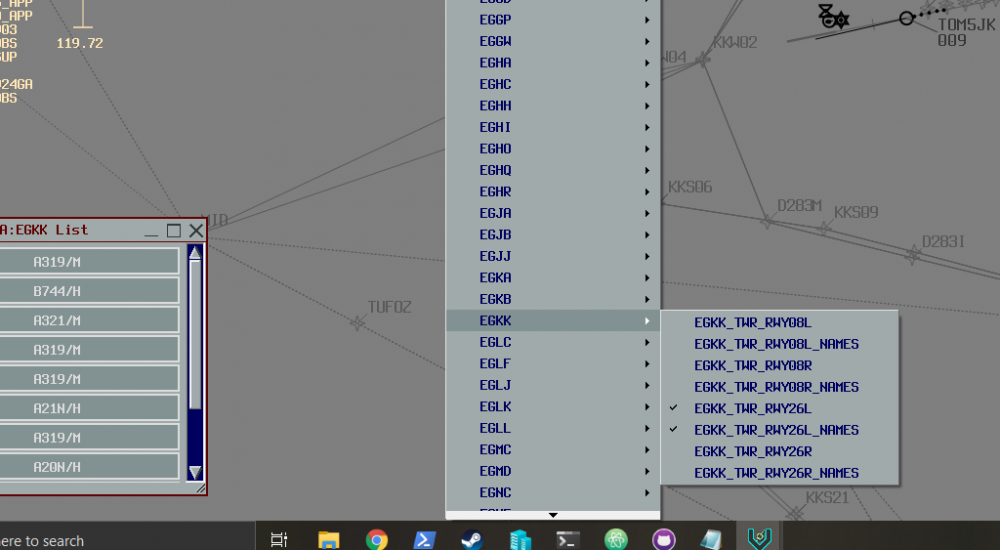This screenshot has height=550, width=1000.
Task: Disable the checked EGKK_TWR_RWY26L_NAMES entry
Action: click(776, 430)
